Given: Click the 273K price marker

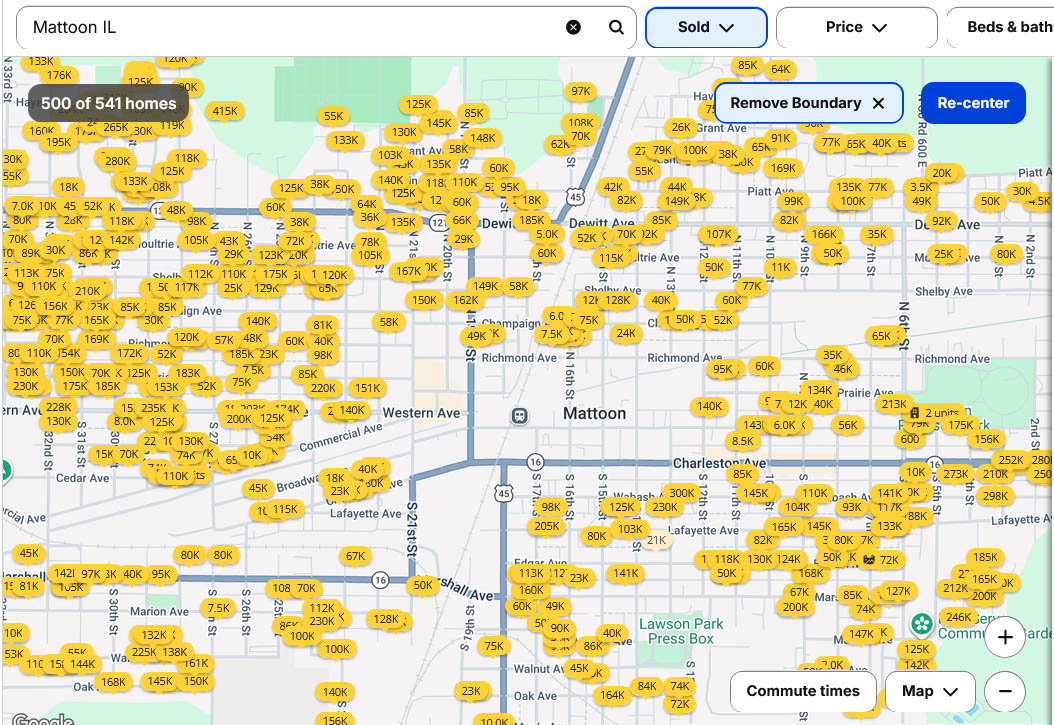Looking at the screenshot, I should click(955, 474).
